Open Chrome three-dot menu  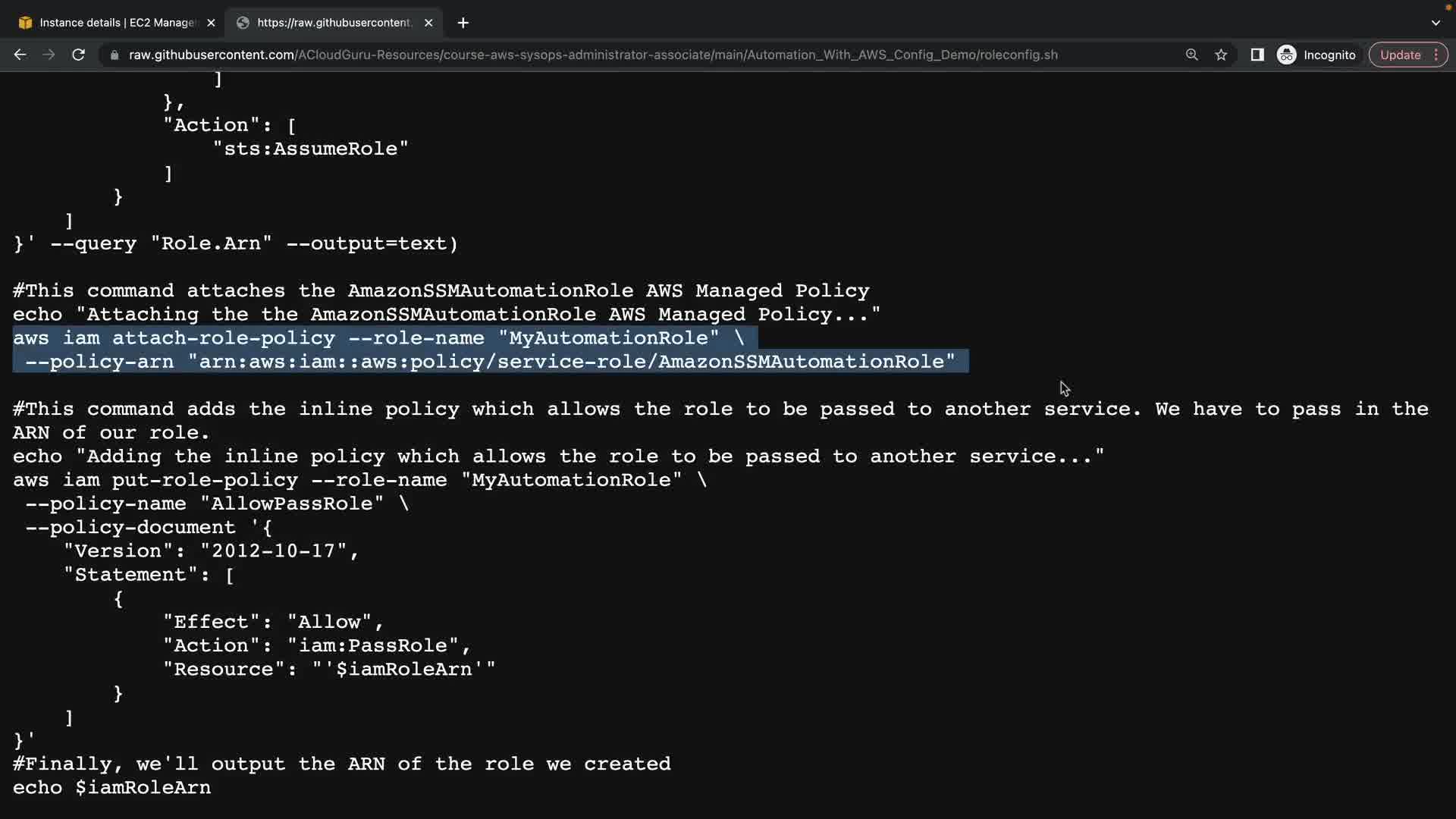(1436, 55)
